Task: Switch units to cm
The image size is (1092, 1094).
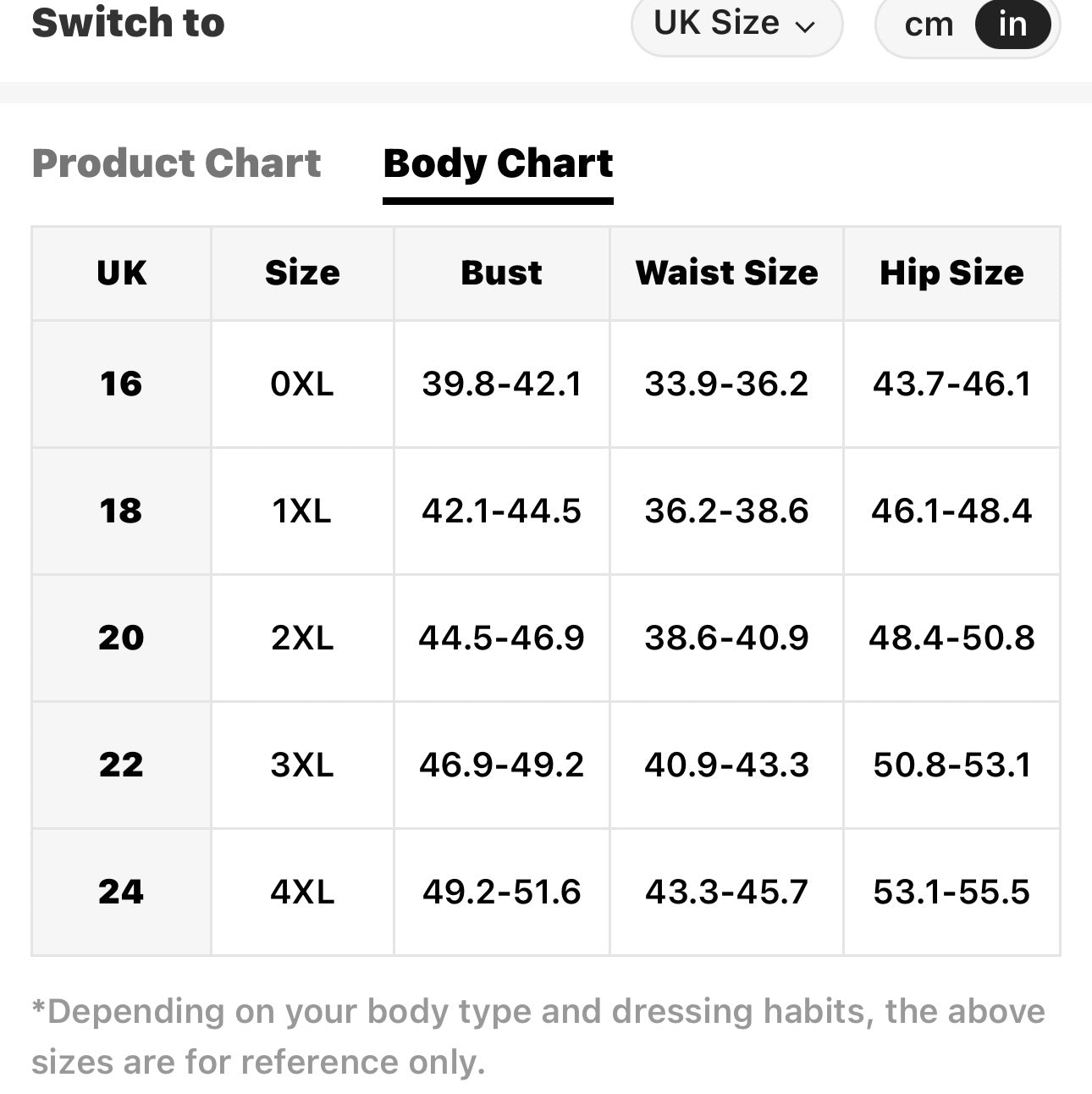Action: point(929,24)
